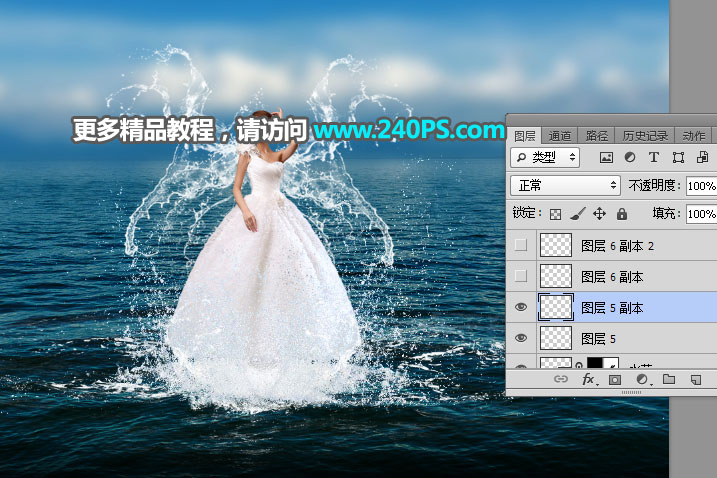Click the 不透明度 opacity value field
This screenshot has width=717, height=478.
(x=701, y=186)
